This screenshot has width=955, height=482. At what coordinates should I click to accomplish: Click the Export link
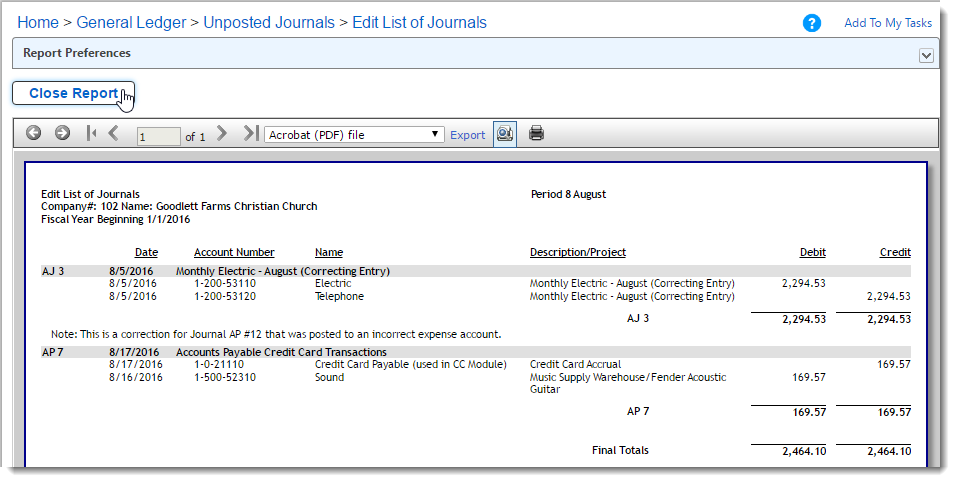click(x=467, y=135)
